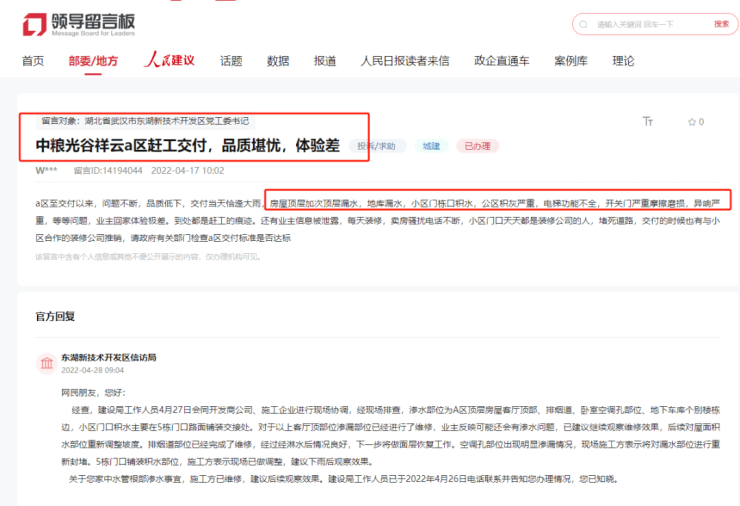Click the 东湖新技术开发区信访局 avatar icon
The image size is (740, 506).
(x=46, y=363)
